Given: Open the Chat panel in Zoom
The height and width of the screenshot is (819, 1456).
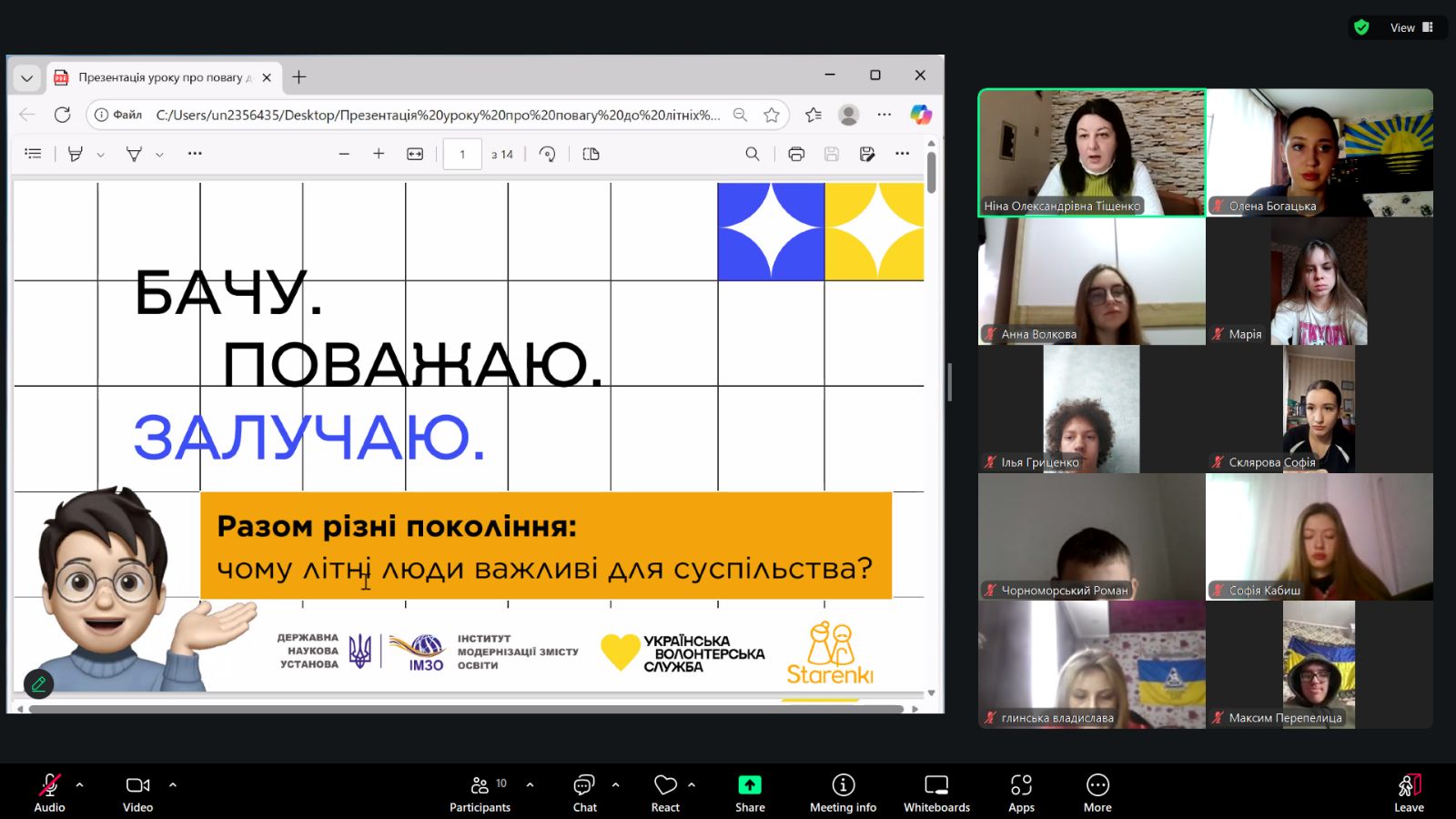Looking at the screenshot, I should 584,792.
